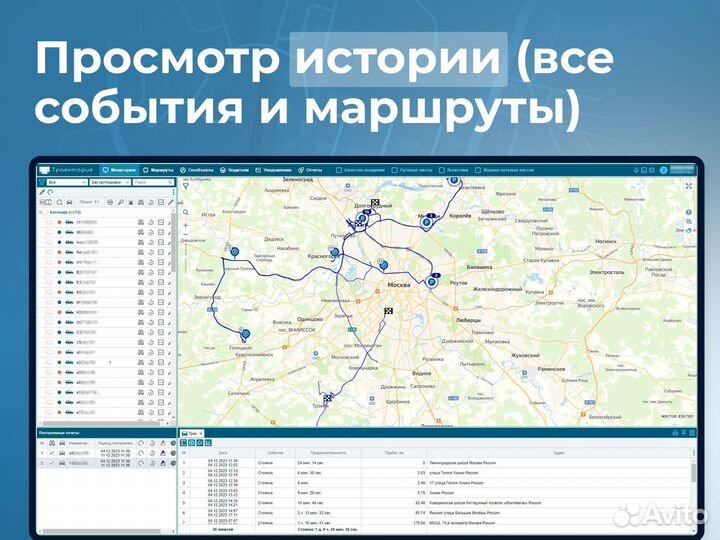Enable the Качество вождения checkbox
Viewport: 720px width, 540px height.
click(x=339, y=170)
